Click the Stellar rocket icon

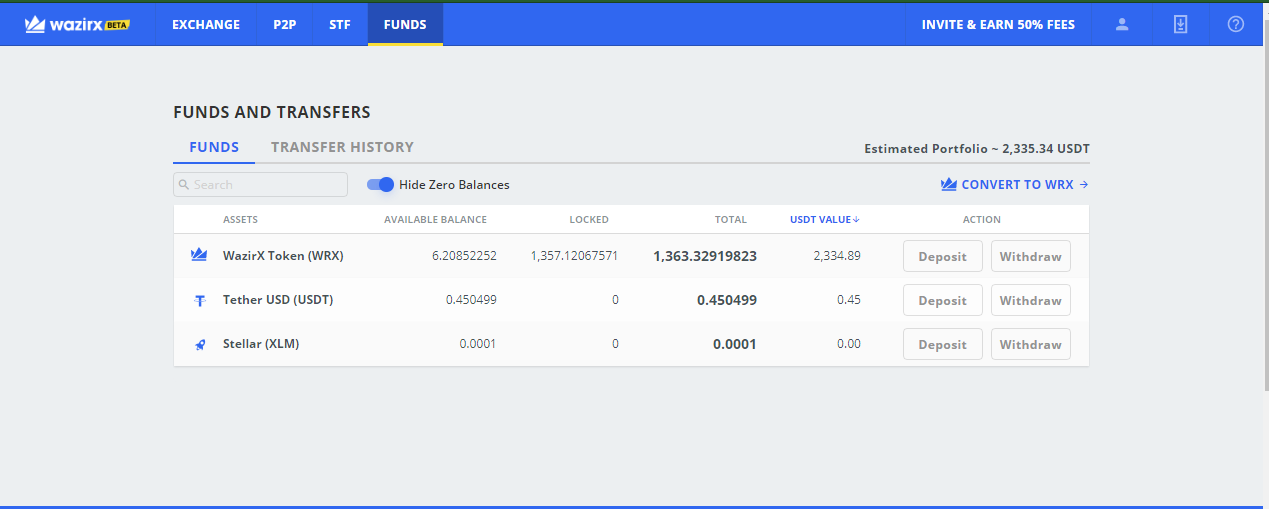coord(200,344)
